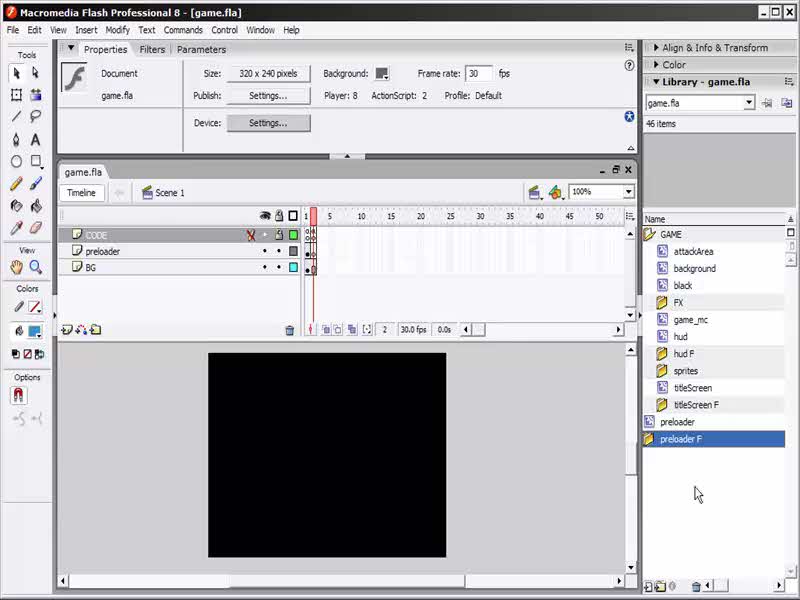The image size is (800, 600).
Task: Toggle visibility dot of preloader layer
Action: tap(265, 252)
